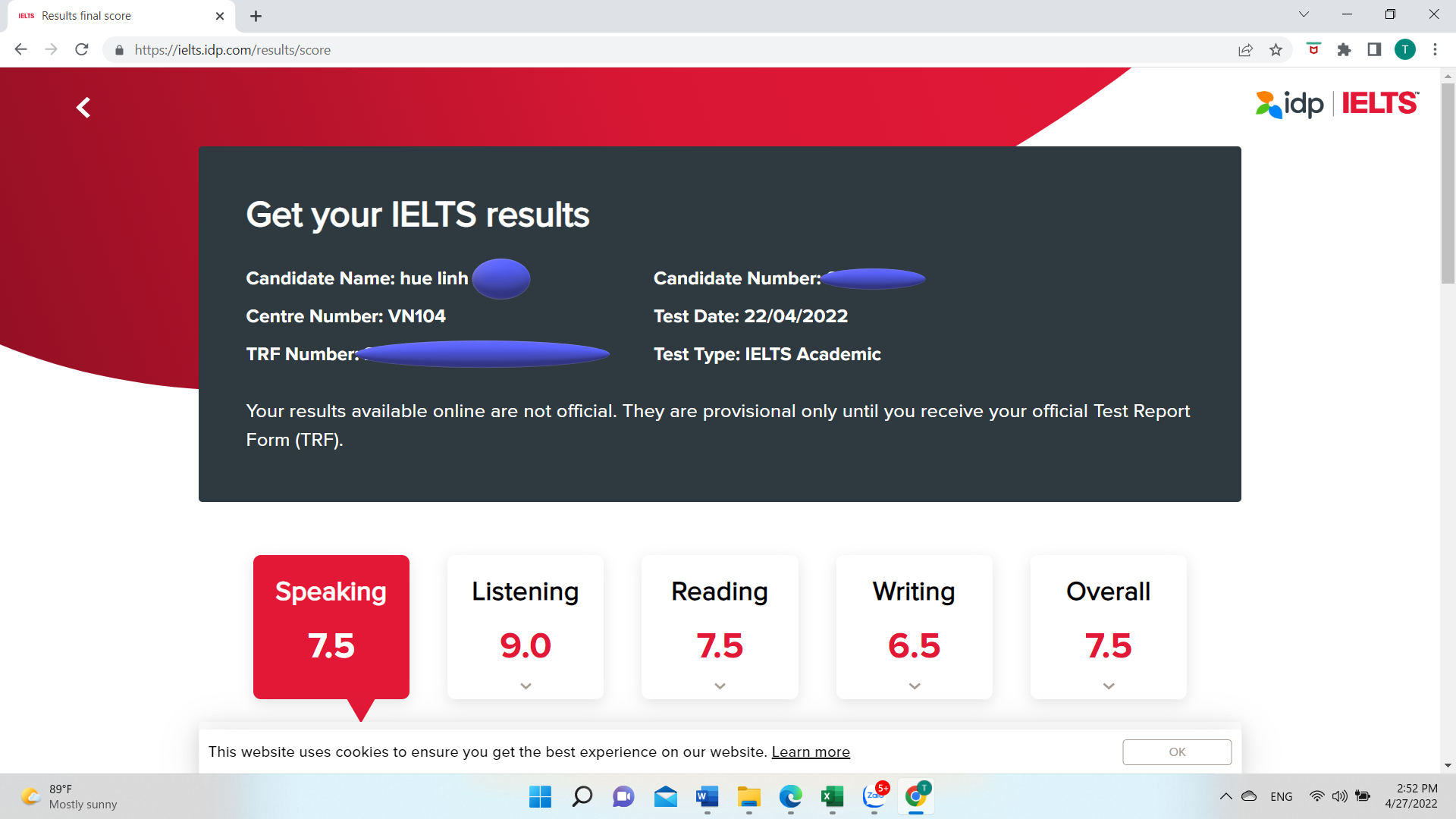Click the Learn more cookies link
This screenshot has height=819, width=1456.
tap(810, 751)
